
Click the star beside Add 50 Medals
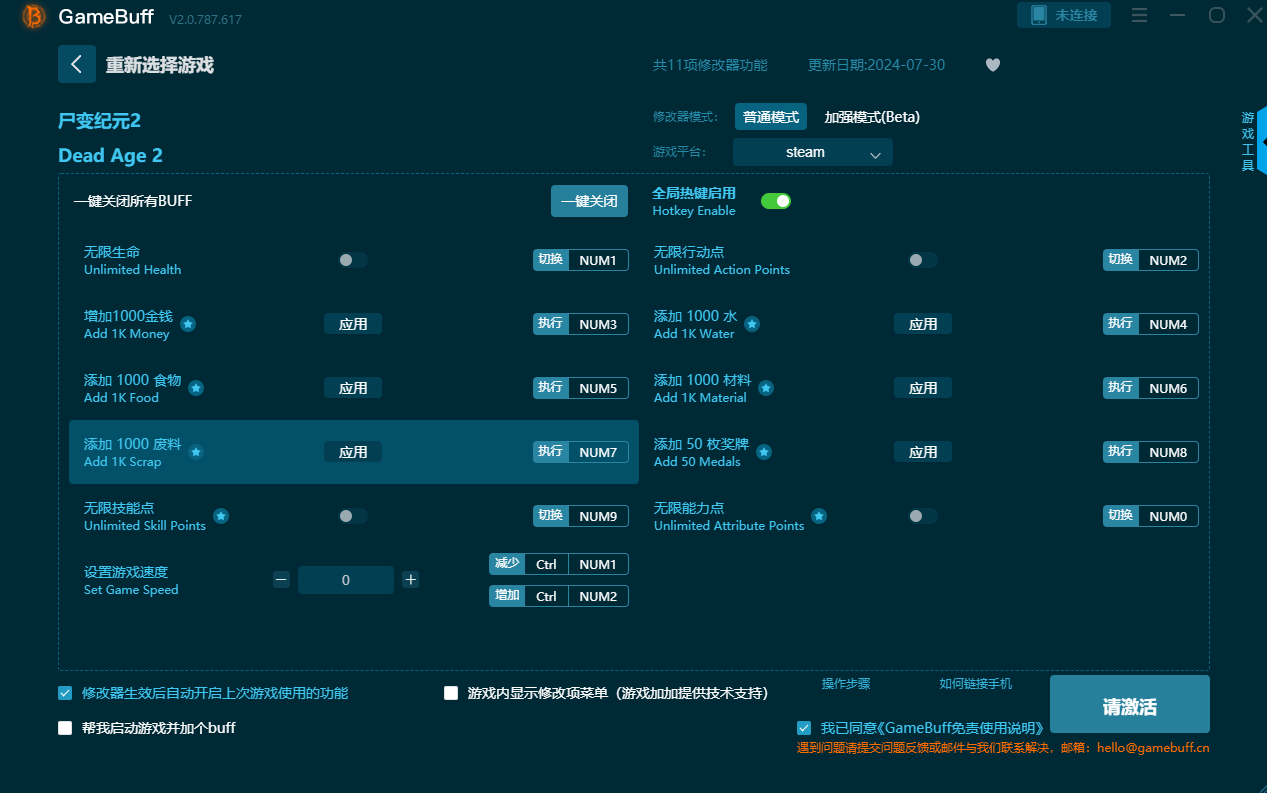[765, 452]
